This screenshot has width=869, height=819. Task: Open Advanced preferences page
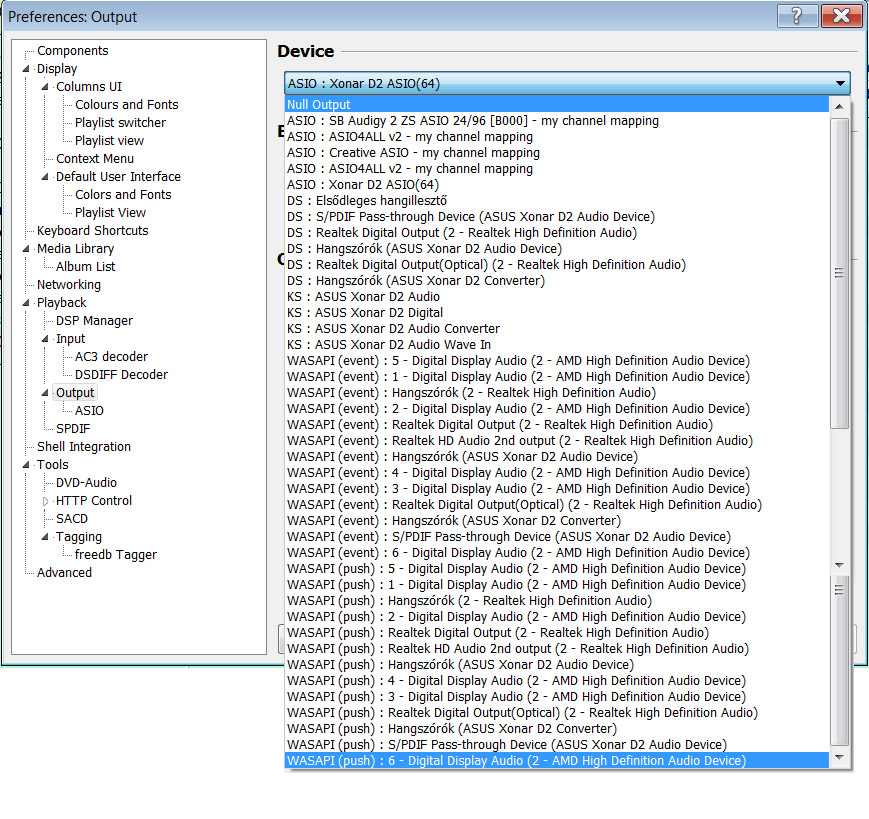[64, 573]
